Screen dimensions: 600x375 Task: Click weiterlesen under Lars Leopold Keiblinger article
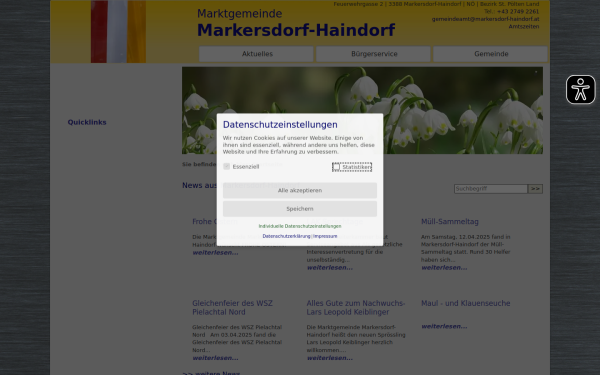coord(330,358)
